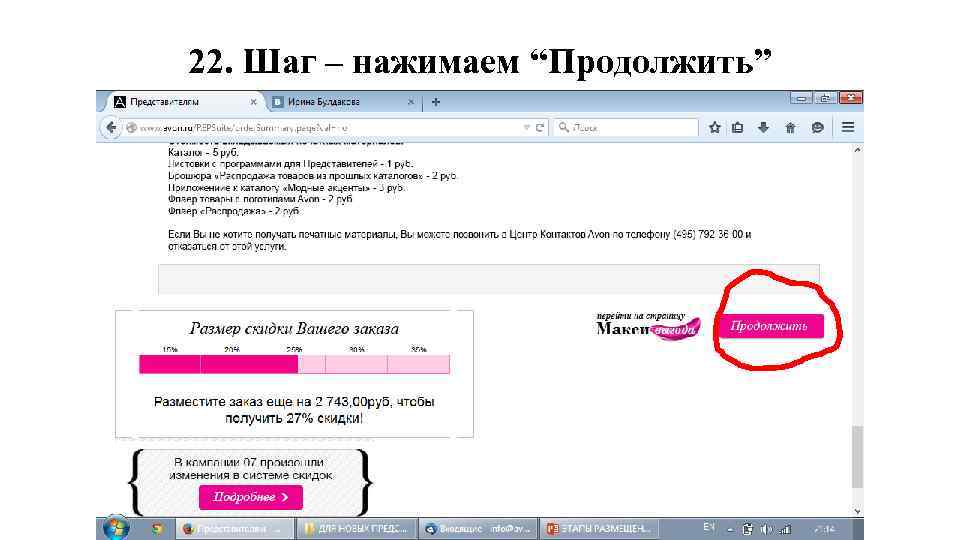960x540 pixels.
Task: Switch to the Ирина Булдакова tab
Action: pos(343,102)
